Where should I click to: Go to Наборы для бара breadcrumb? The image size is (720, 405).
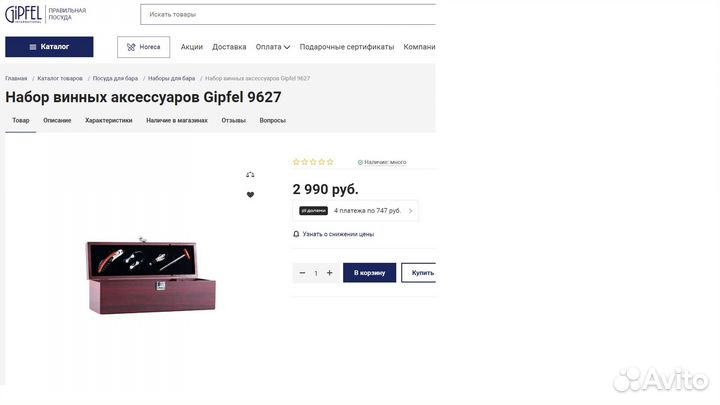tap(171, 79)
